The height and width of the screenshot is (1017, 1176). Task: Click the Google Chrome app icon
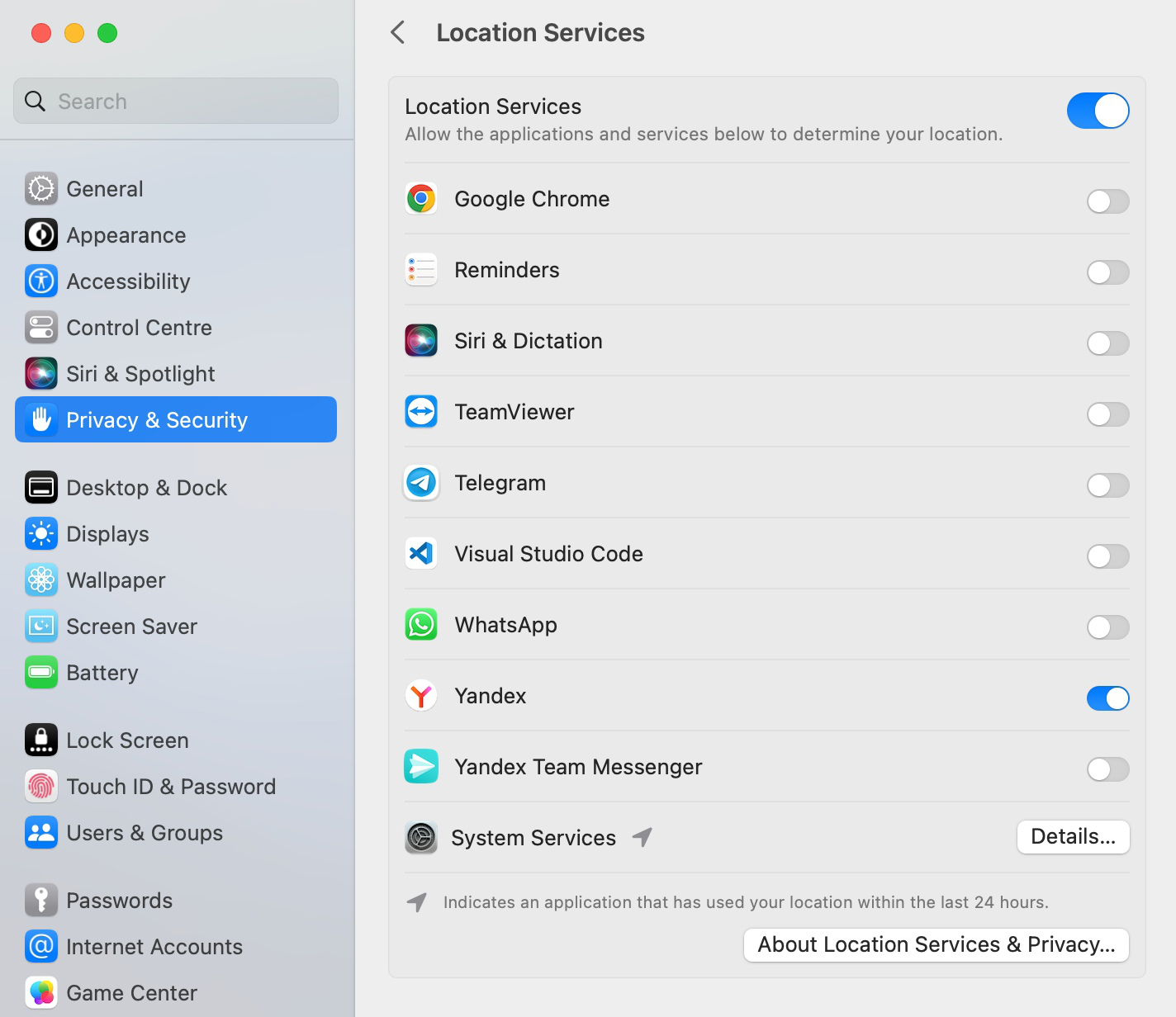[x=421, y=199]
